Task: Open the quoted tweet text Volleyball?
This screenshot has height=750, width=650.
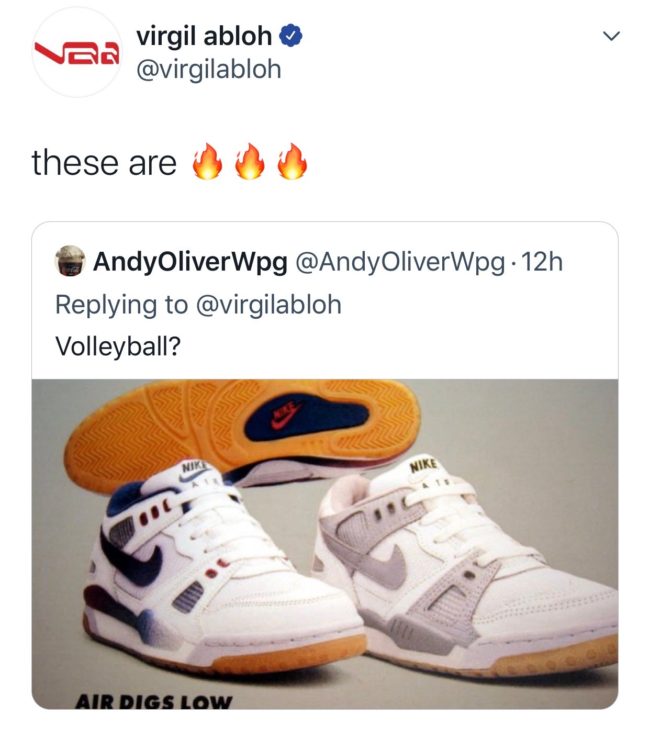Action: (x=118, y=346)
